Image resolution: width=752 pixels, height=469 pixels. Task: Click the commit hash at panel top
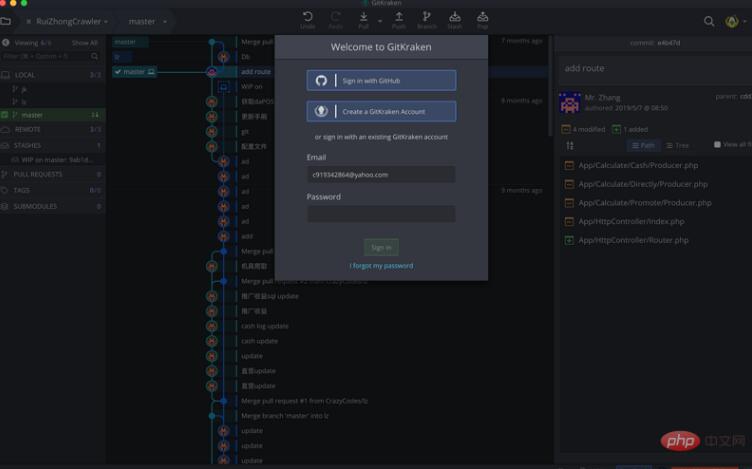669,43
